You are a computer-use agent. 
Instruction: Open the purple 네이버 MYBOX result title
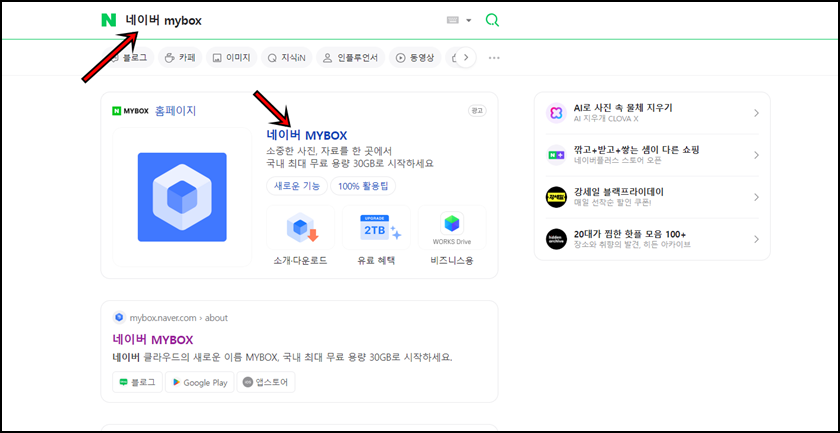click(x=153, y=340)
